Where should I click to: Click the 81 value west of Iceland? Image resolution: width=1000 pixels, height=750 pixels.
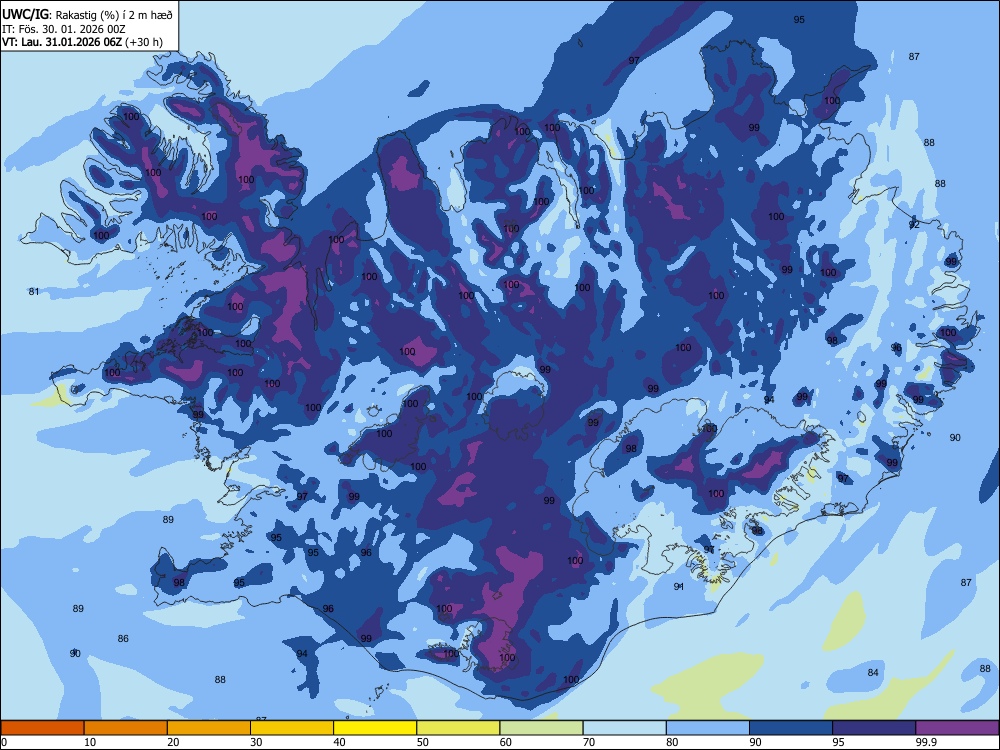tap(34, 291)
